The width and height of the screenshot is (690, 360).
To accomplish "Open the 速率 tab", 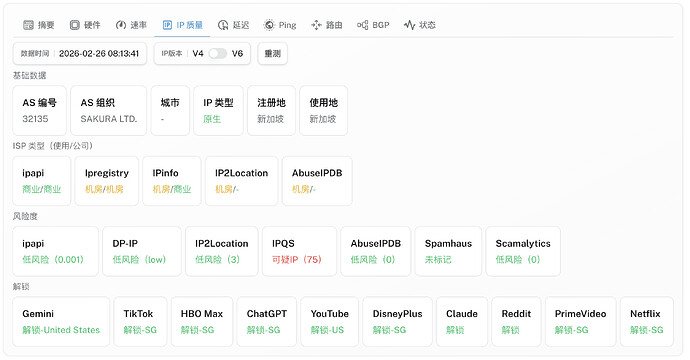I will [131, 25].
